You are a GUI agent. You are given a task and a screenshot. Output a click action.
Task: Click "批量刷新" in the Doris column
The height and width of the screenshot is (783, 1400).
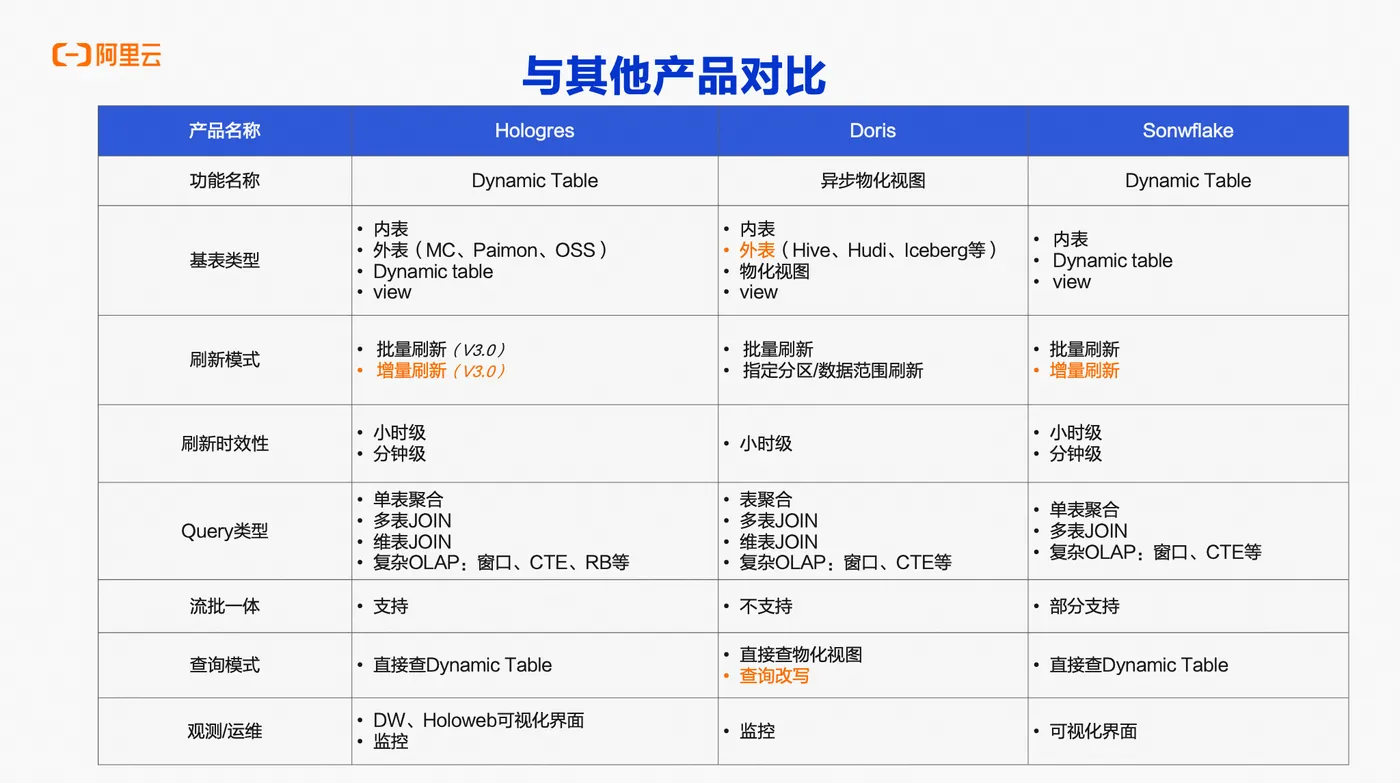click(x=777, y=349)
